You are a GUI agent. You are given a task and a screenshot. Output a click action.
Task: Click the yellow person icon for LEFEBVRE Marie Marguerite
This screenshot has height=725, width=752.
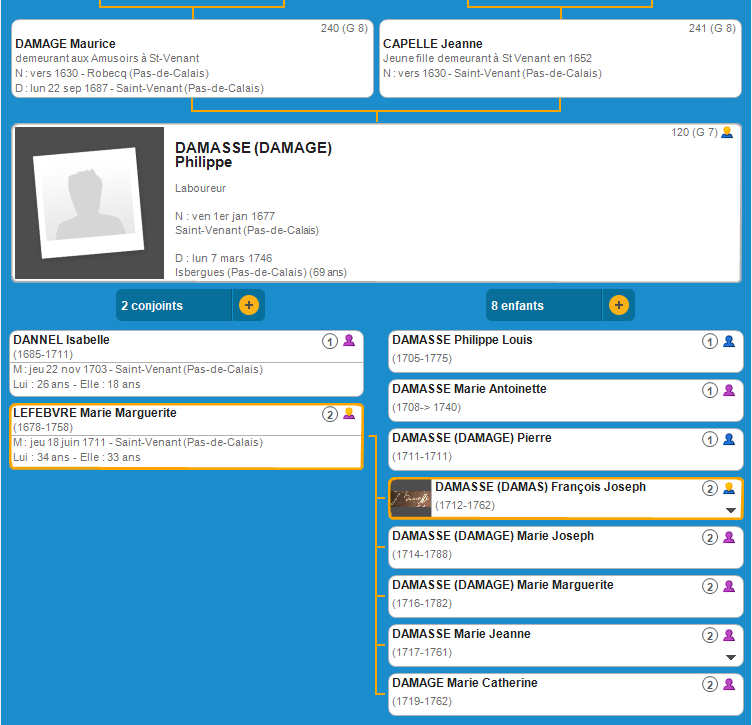click(x=349, y=414)
